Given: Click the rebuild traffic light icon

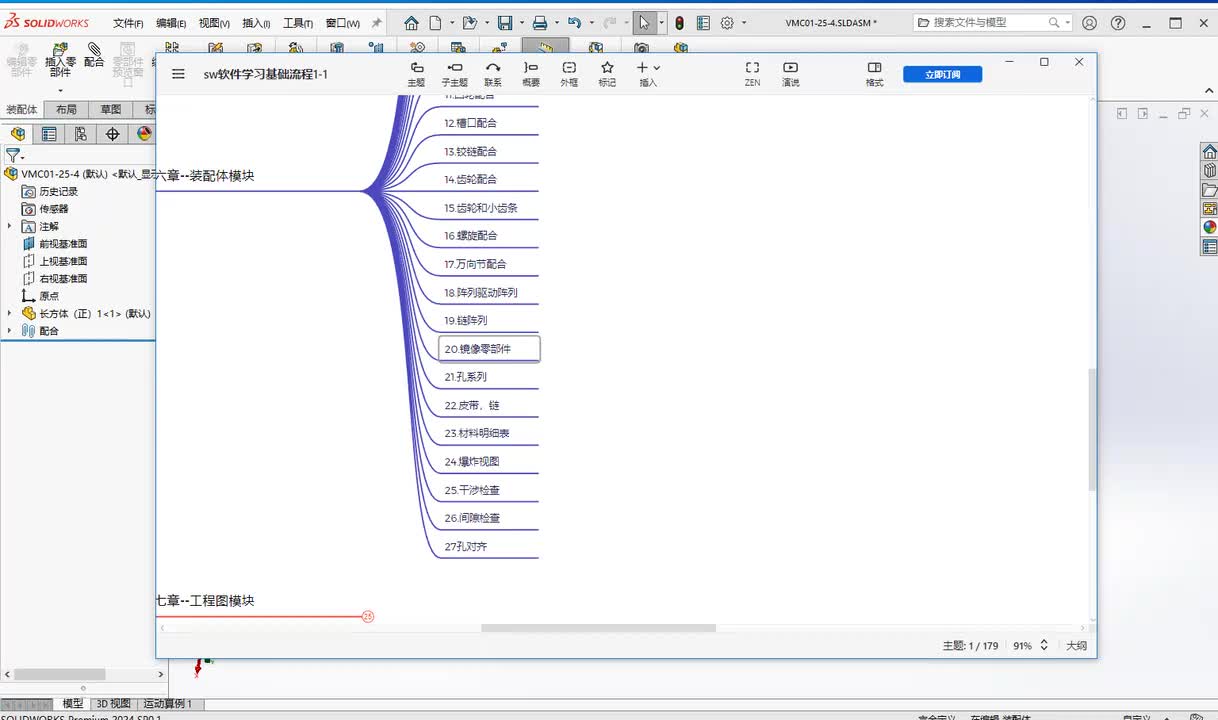Looking at the screenshot, I should tap(679, 23).
